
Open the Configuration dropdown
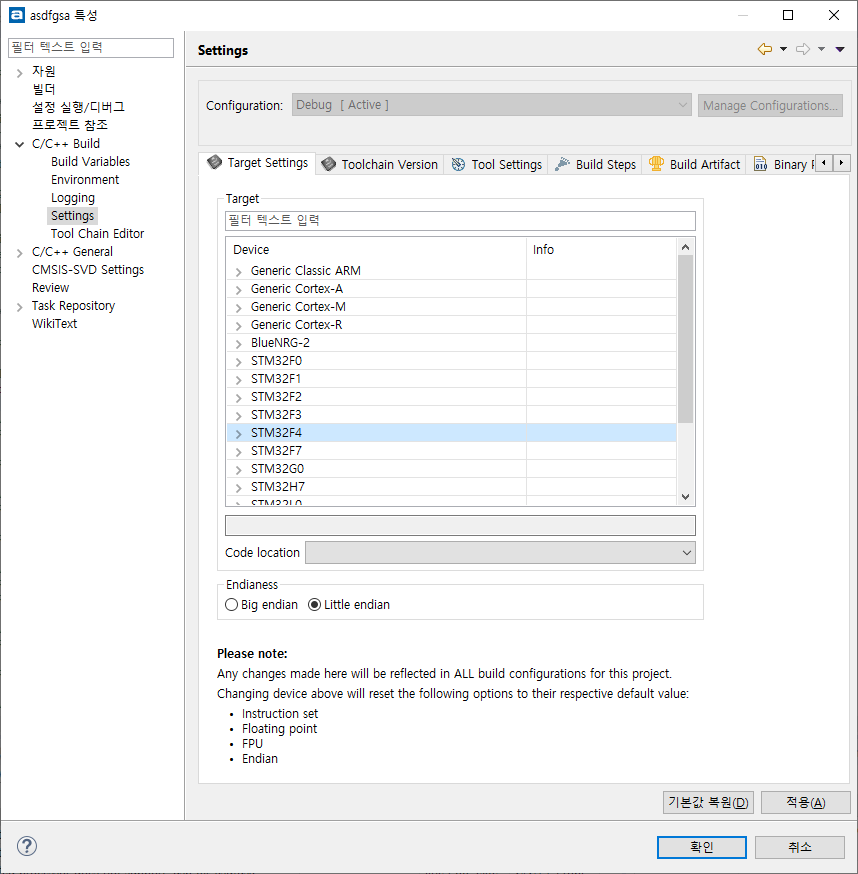(491, 105)
